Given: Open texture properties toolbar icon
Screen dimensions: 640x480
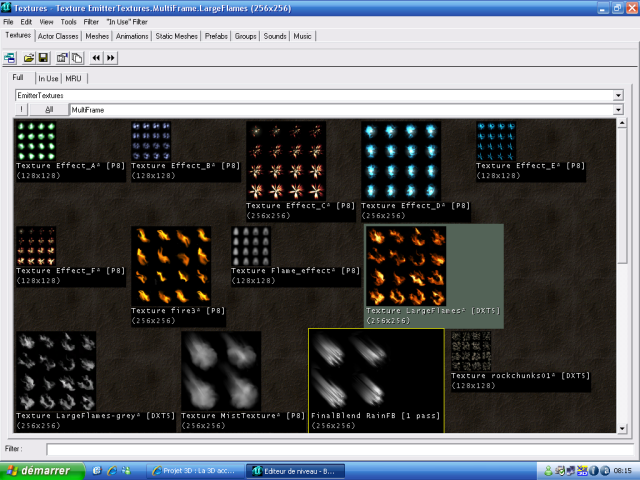Looking at the screenshot, I should coord(62,58).
